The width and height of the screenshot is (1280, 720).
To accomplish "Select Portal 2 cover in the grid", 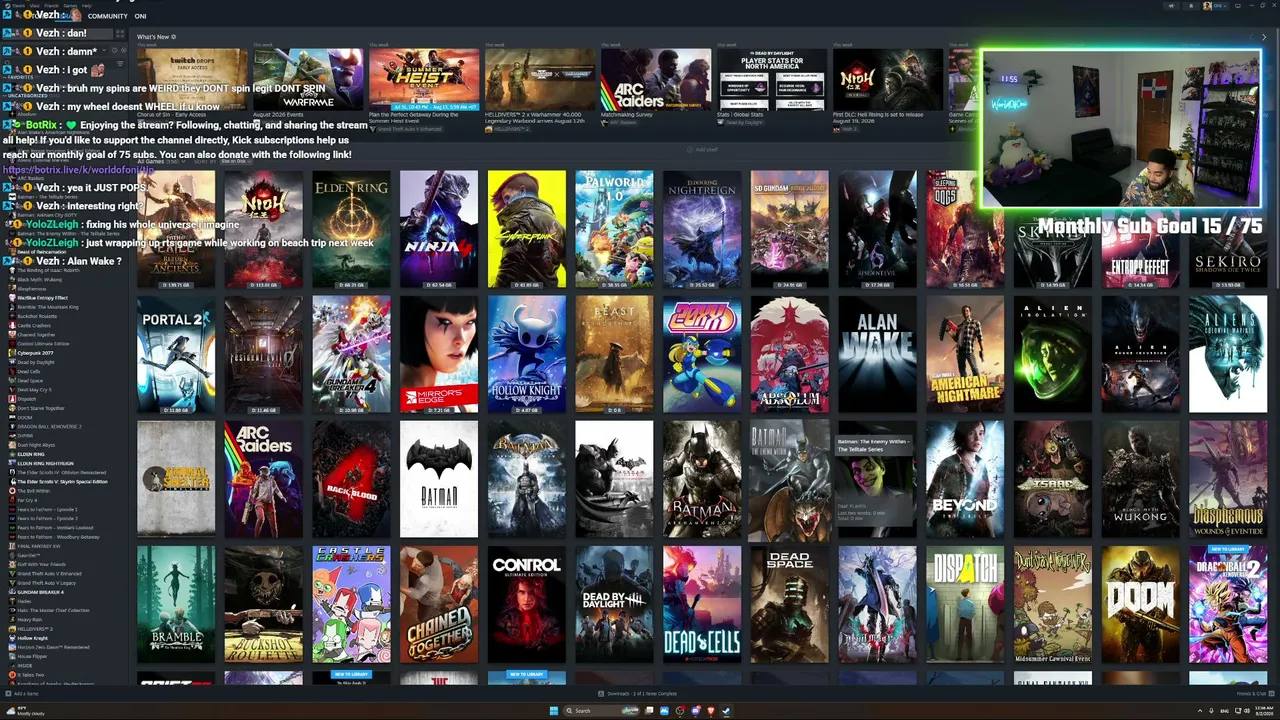I will pyautogui.click(x=176, y=354).
